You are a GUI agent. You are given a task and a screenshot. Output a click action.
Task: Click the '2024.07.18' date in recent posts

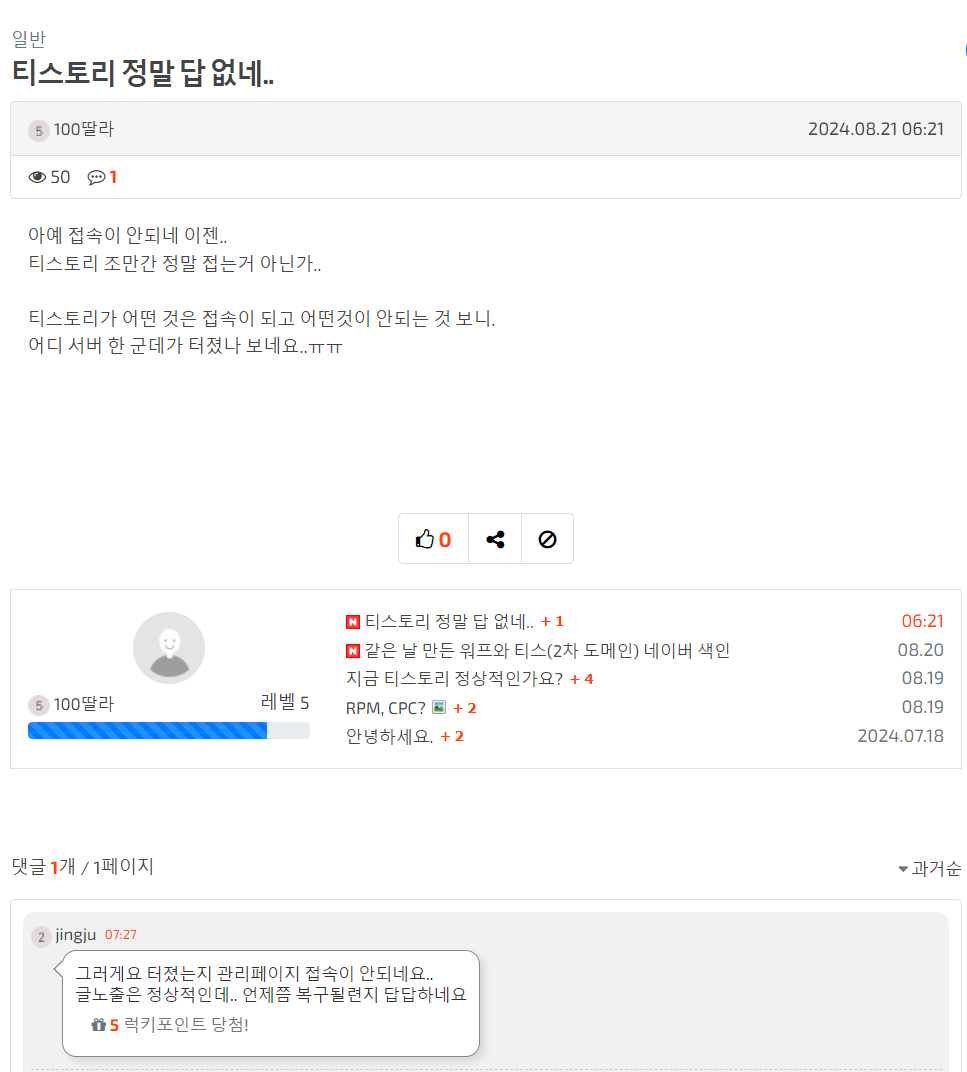click(x=900, y=736)
